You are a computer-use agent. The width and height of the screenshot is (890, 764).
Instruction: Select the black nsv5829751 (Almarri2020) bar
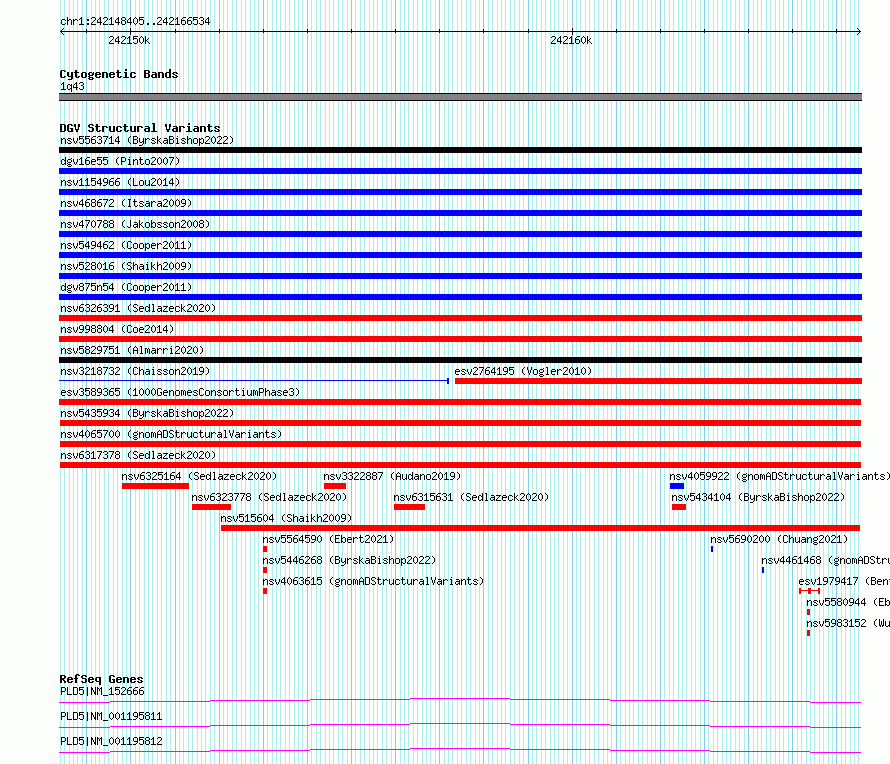(x=460, y=360)
